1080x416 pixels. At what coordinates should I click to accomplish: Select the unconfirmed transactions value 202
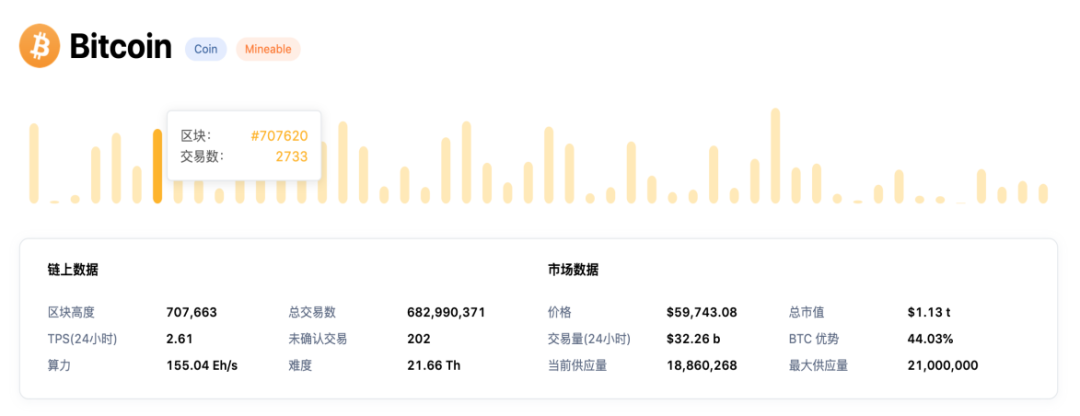click(419, 339)
